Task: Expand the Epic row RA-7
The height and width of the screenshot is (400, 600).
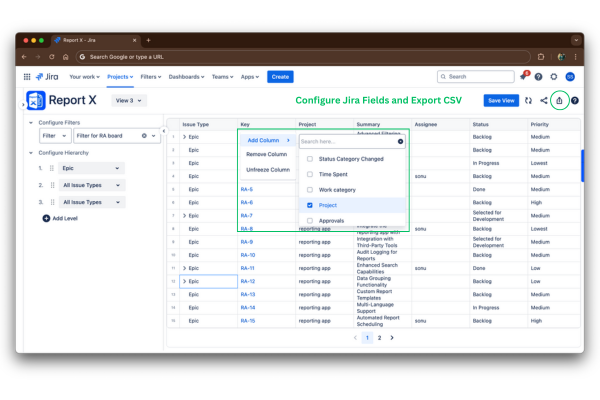Action: (184, 216)
